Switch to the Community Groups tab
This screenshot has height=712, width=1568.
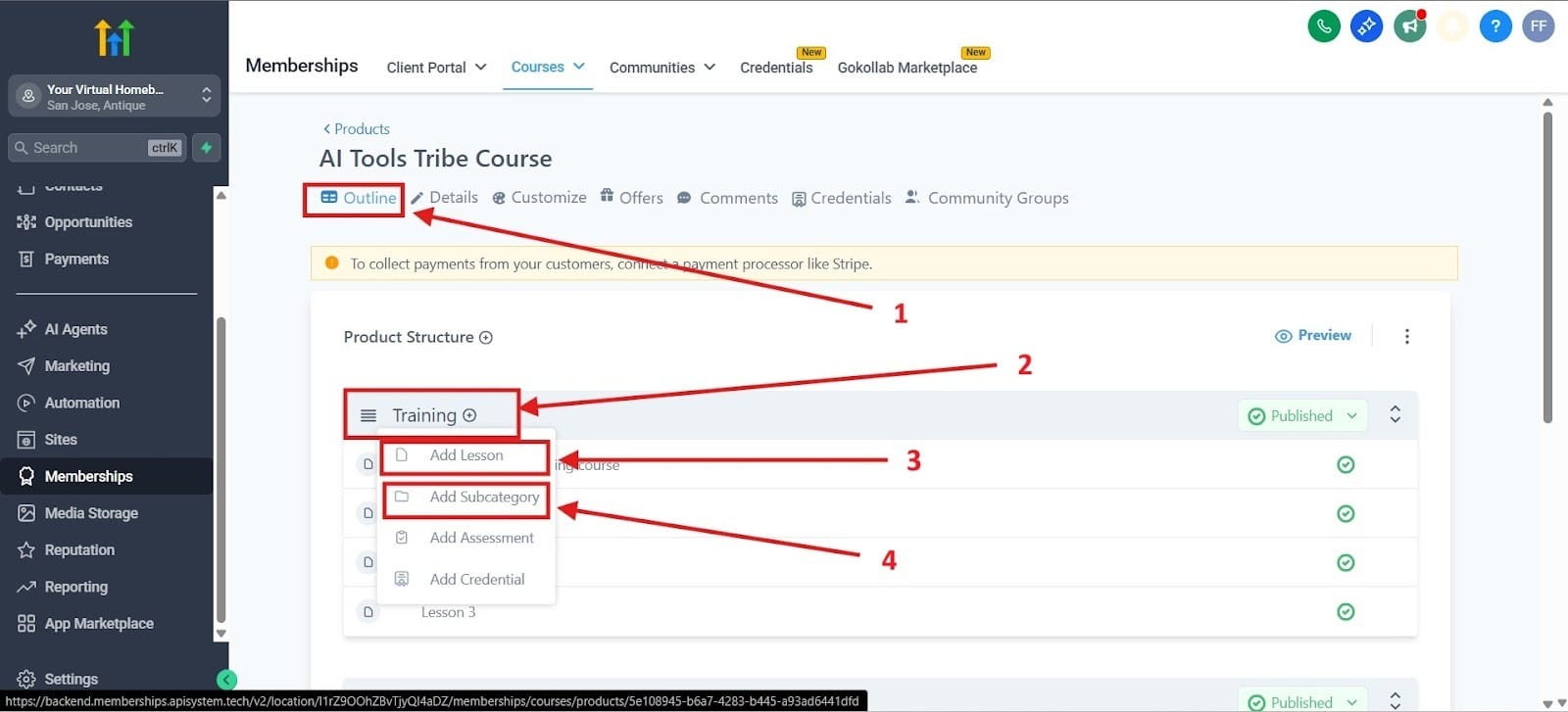point(987,198)
